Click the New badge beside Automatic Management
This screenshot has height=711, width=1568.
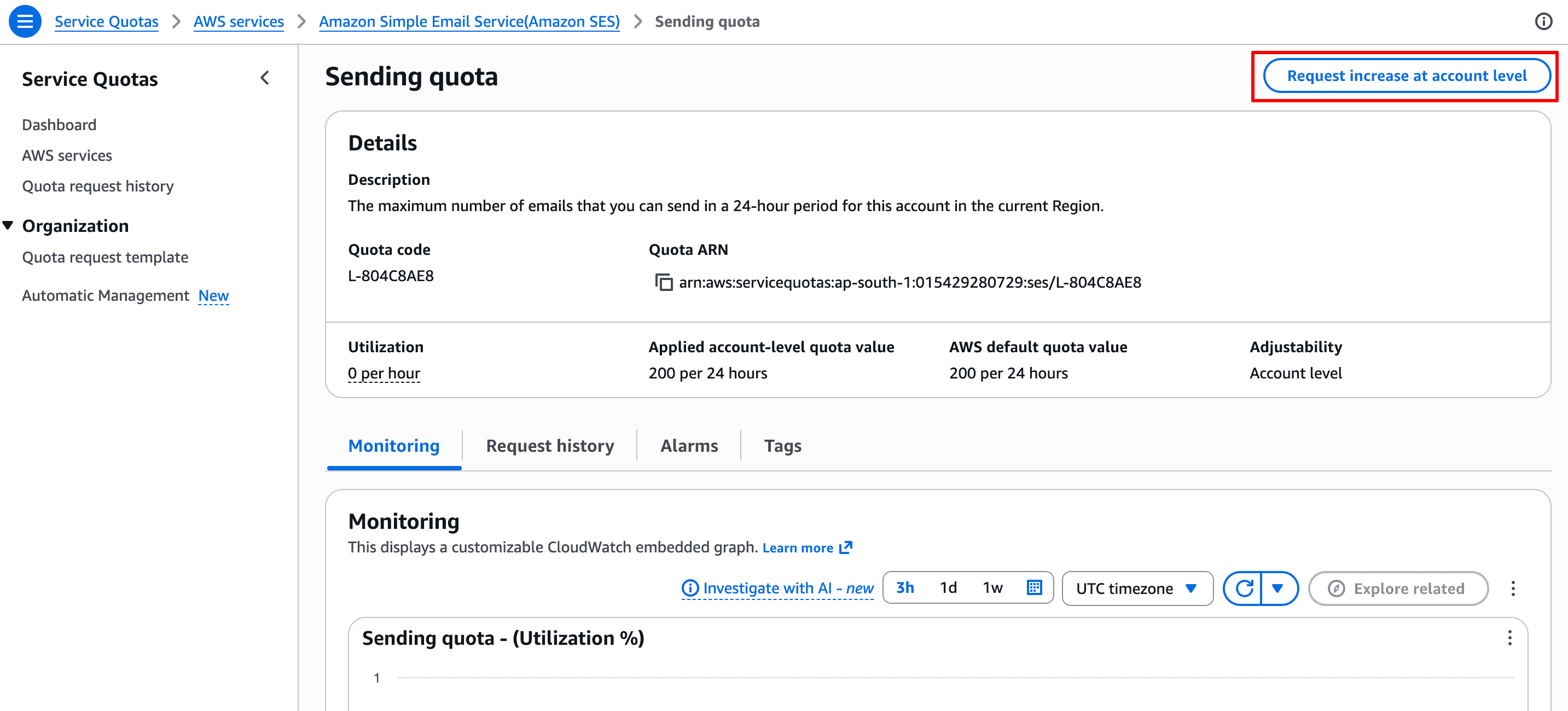[214, 295]
